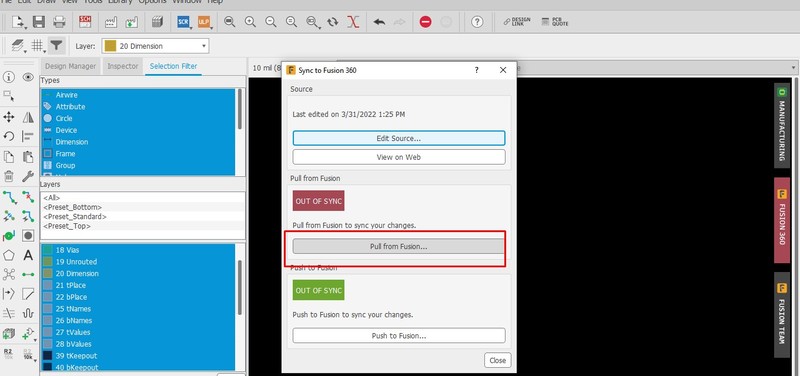Screen dimensions: 800x376
Task: Click the PCB Quote toolbar icon
Action: 555,22
